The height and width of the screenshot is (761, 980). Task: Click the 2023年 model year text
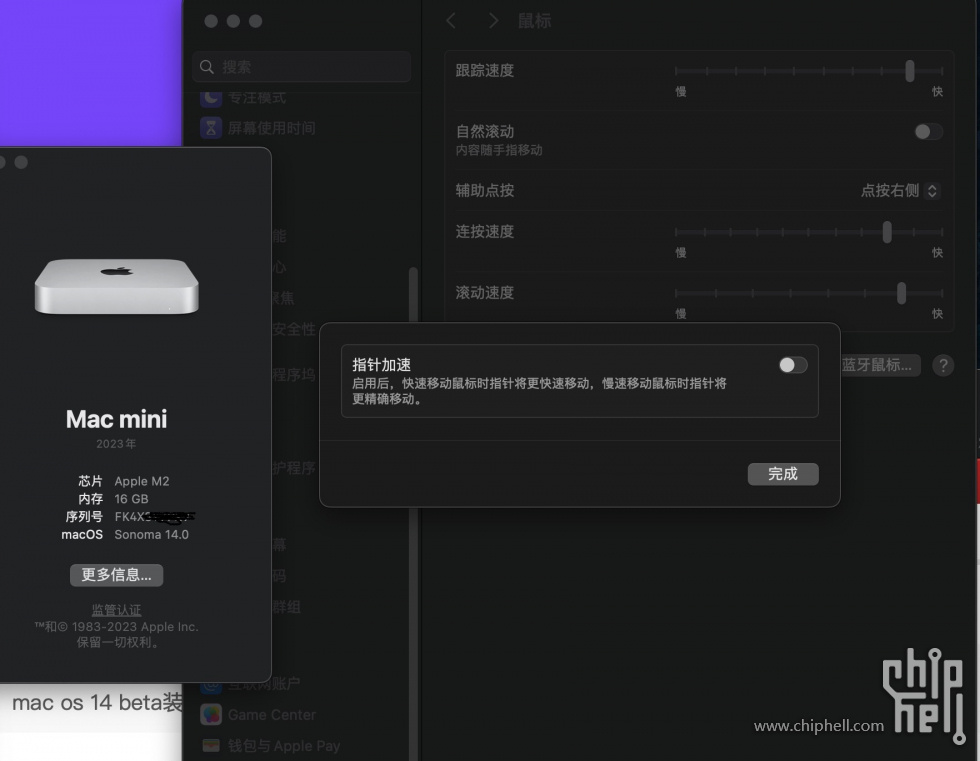point(116,444)
